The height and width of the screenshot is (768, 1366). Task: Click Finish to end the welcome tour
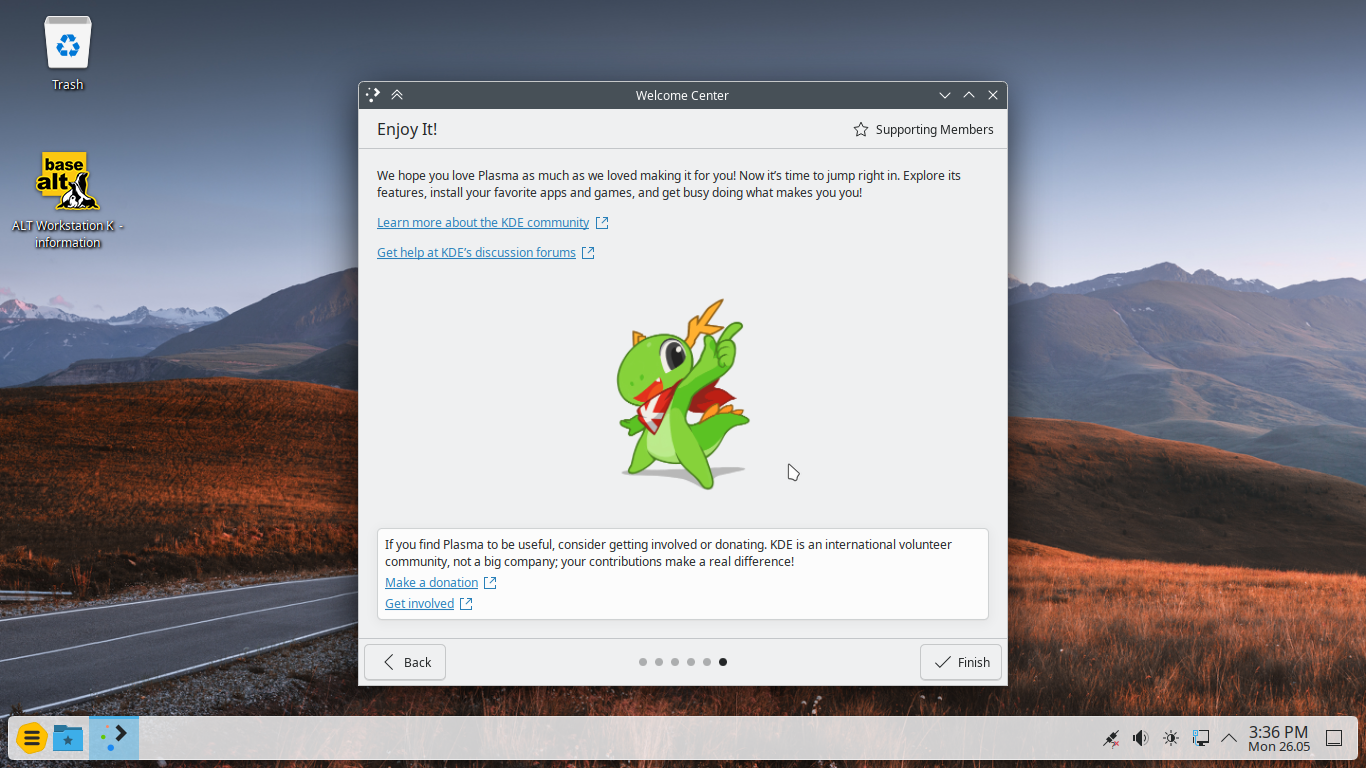(961, 662)
